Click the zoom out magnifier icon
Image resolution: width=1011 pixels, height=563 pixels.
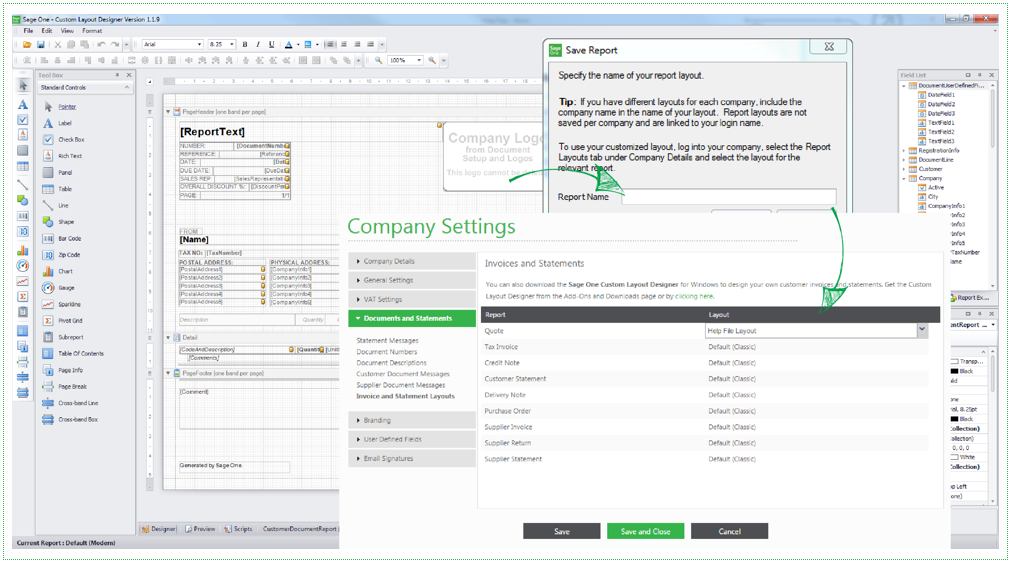(x=378, y=61)
